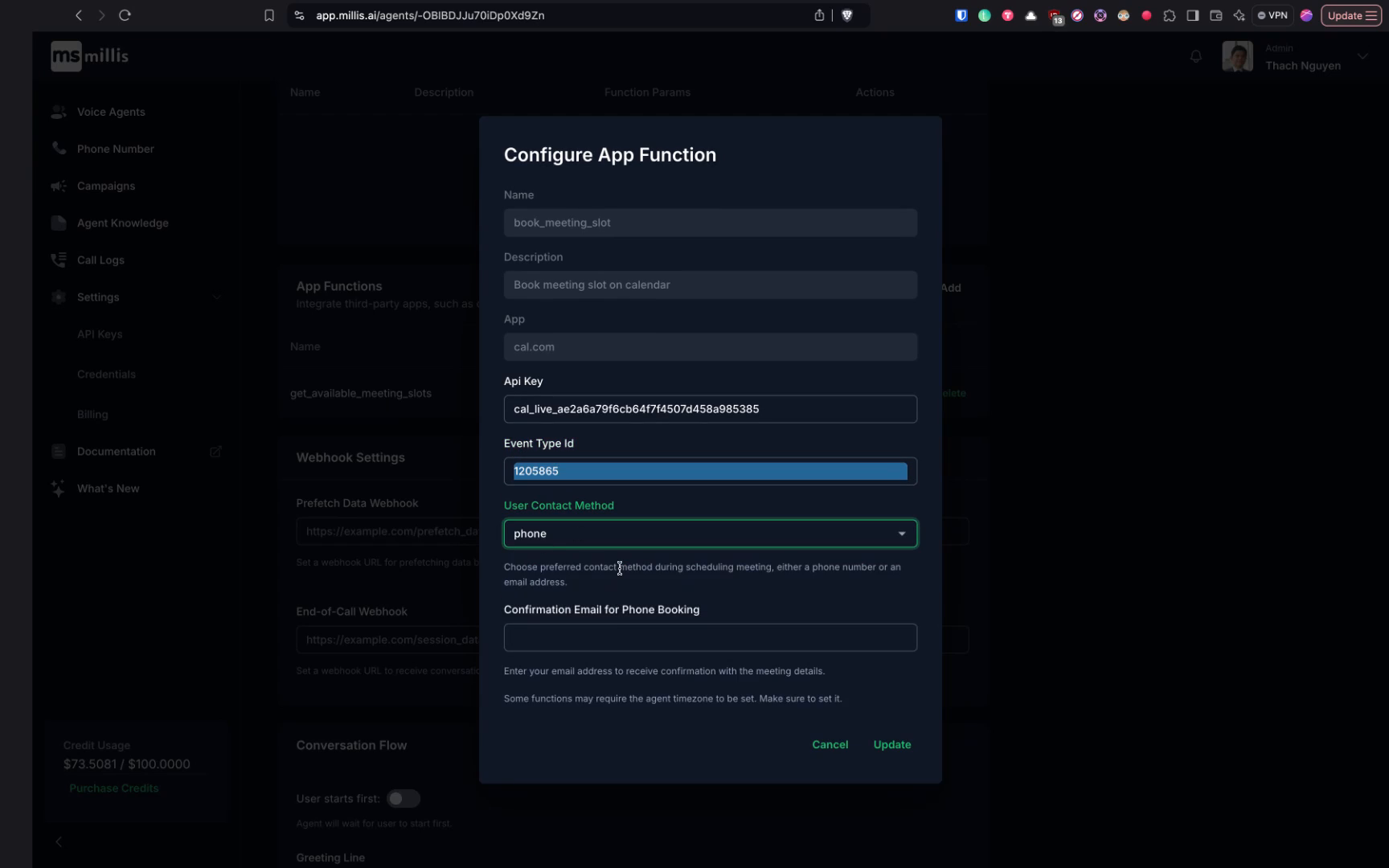Open the Campaigns section
Screen dimensions: 1389x868
click(x=105, y=186)
